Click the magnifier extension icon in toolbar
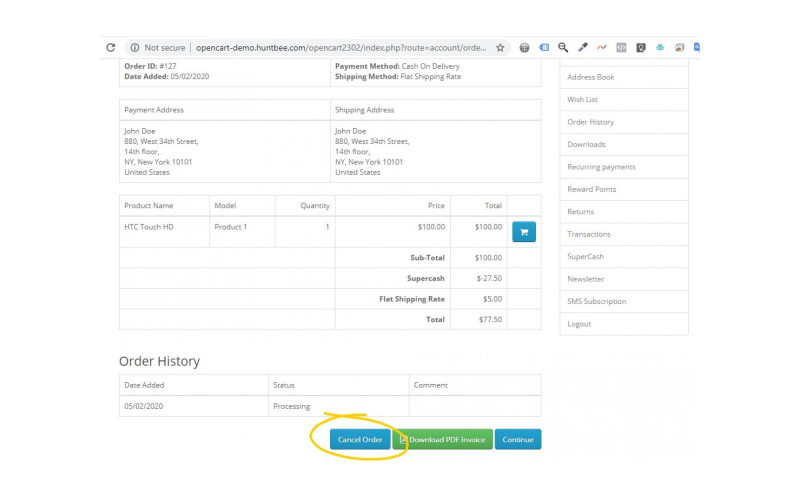The image size is (800, 500). [x=563, y=47]
